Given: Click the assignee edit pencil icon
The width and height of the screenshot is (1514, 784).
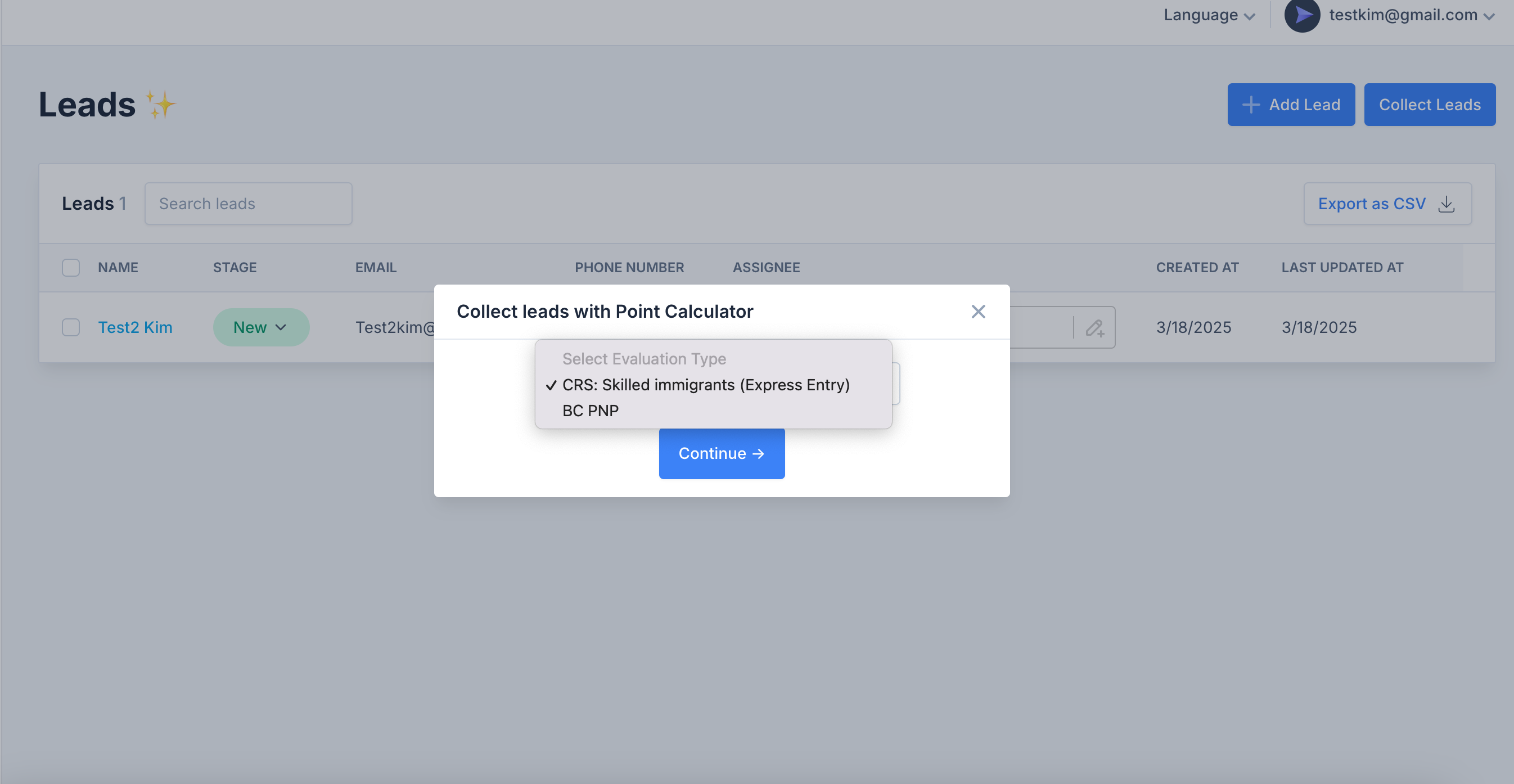Looking at the screenshot, I should click(x=1094, y=327).
